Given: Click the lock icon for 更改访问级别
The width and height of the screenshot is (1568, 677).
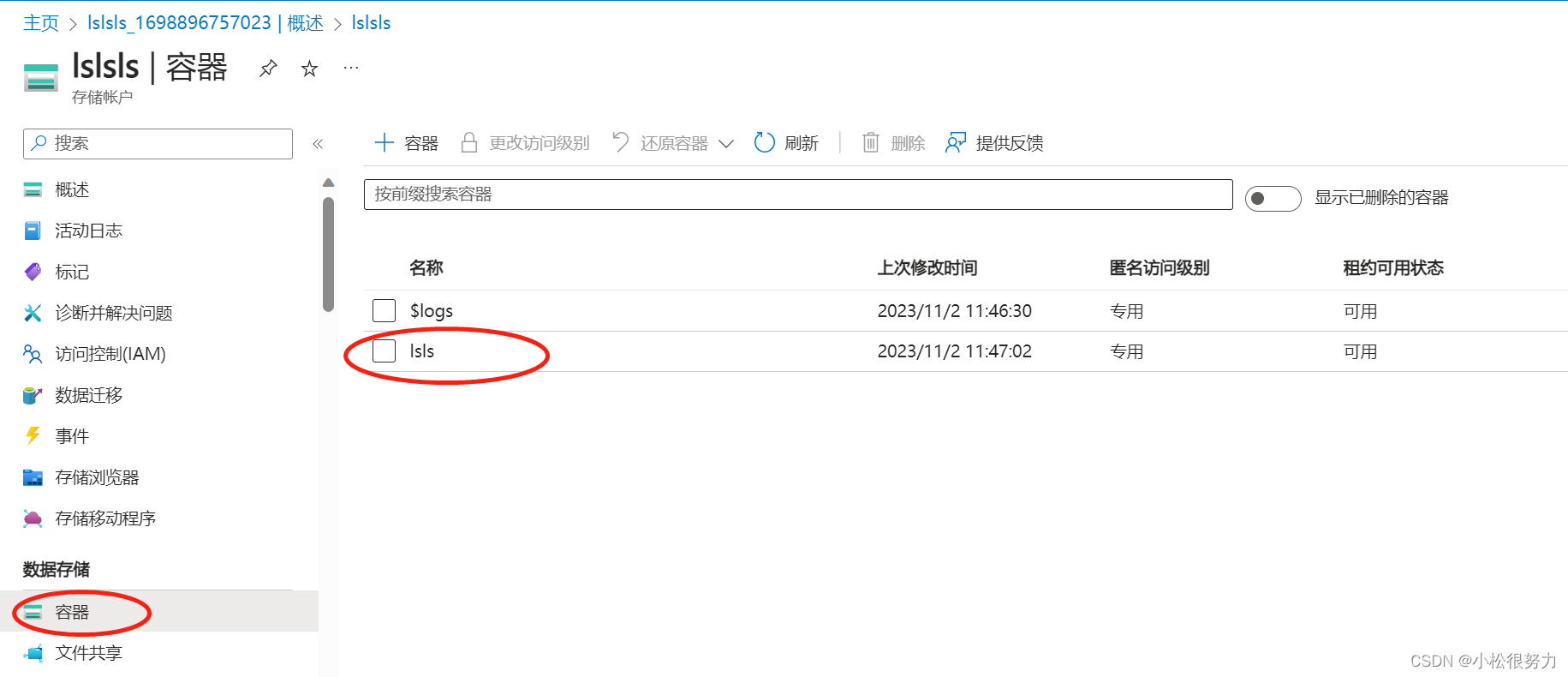Looking at the screenshot, I should [x=468, y=142].
